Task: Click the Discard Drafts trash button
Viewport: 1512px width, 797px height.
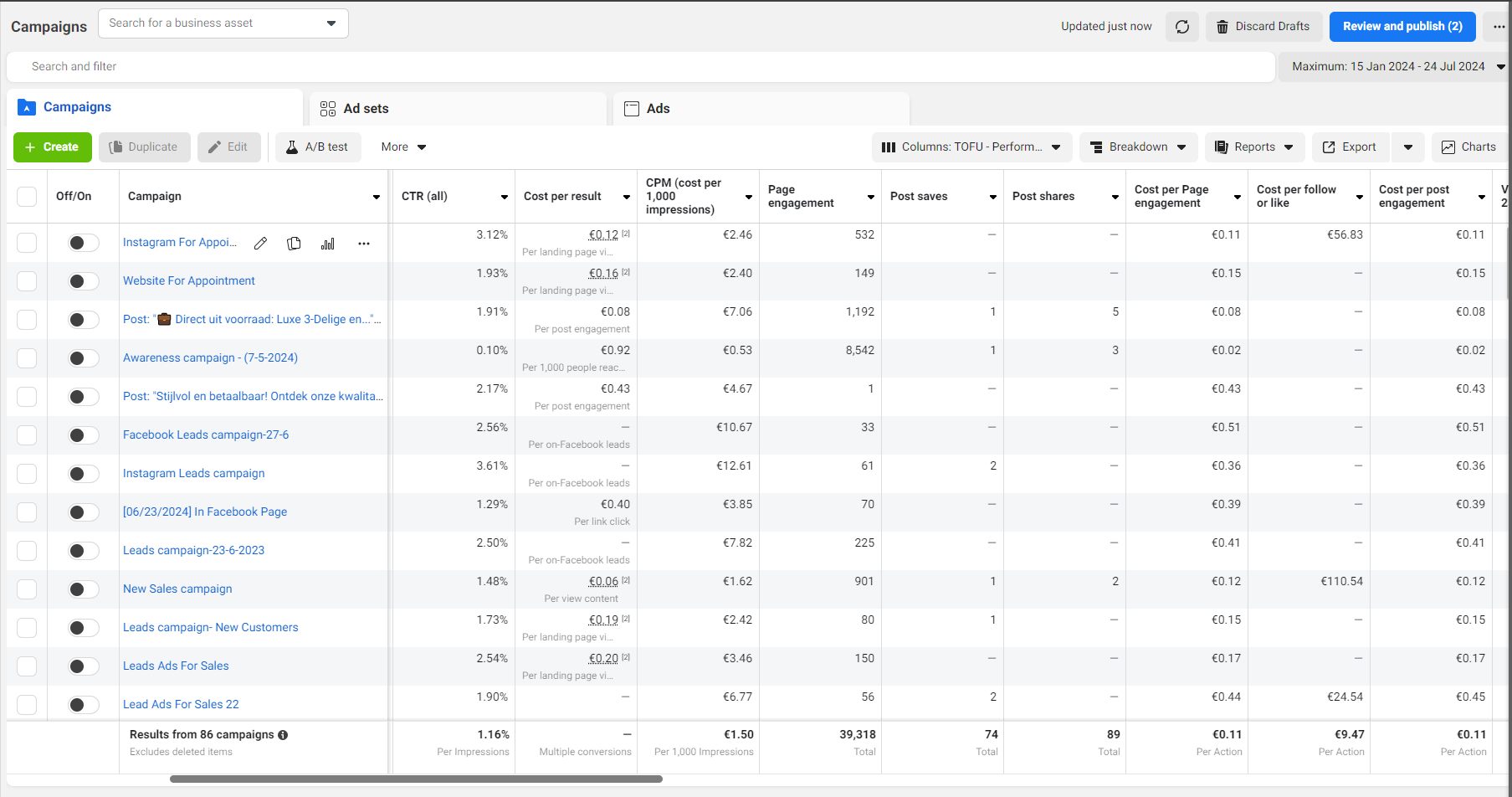Action: pos(1263,27)
